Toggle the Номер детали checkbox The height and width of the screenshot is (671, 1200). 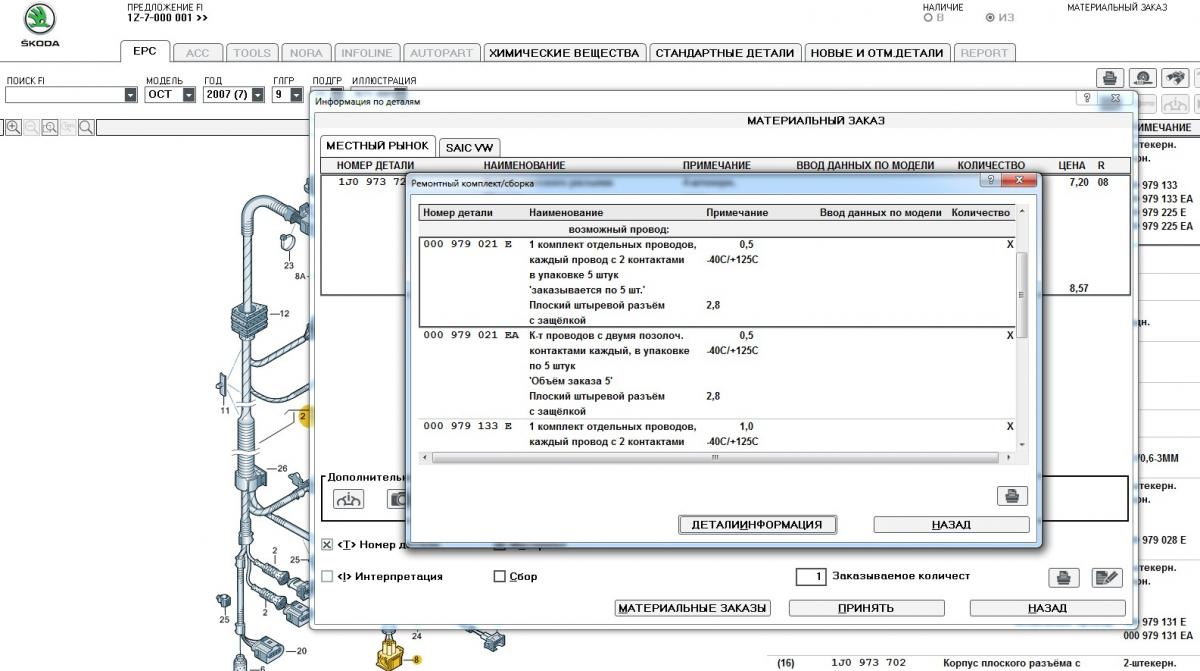[x=327, y=545]
